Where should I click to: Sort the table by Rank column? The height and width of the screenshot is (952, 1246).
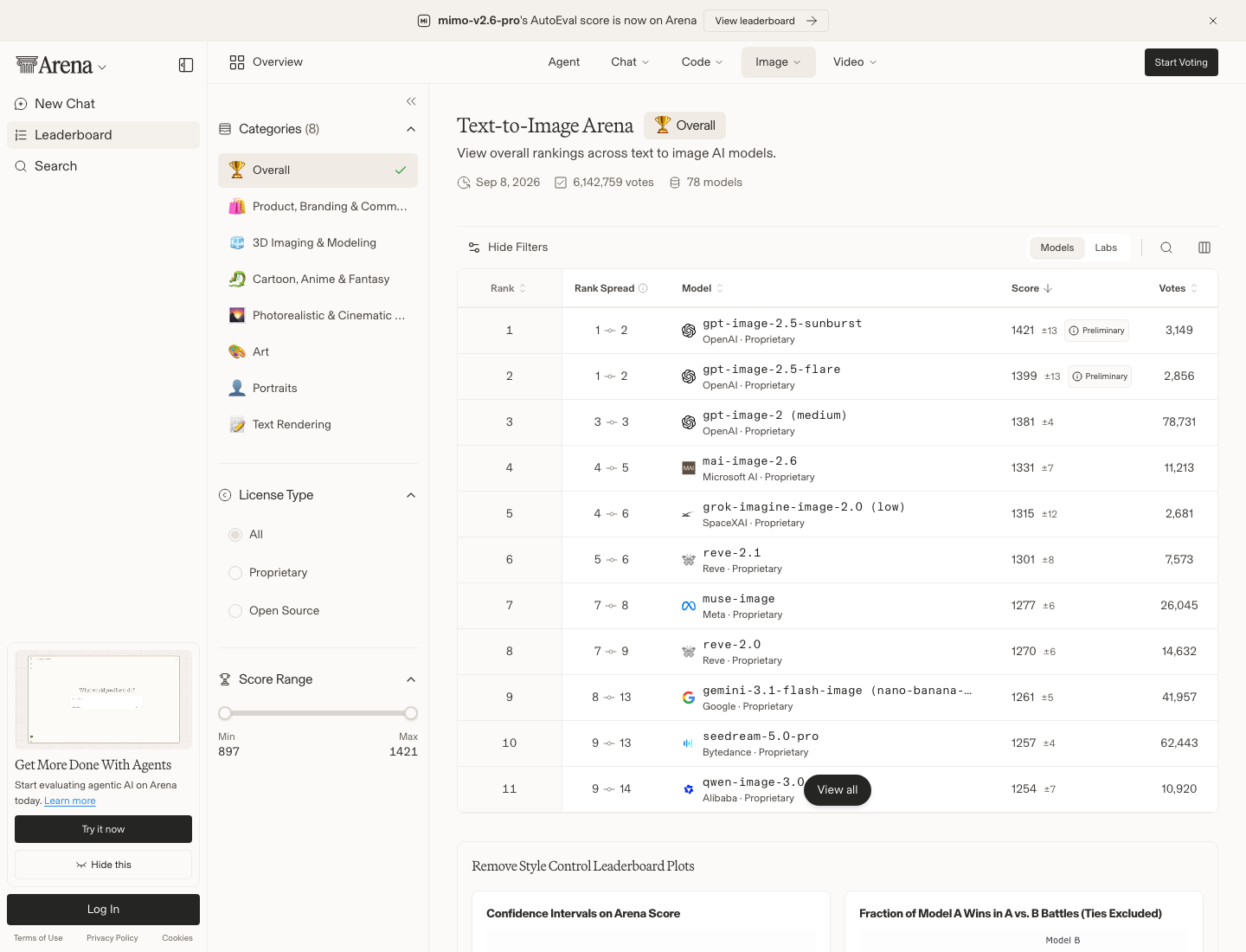509,288
